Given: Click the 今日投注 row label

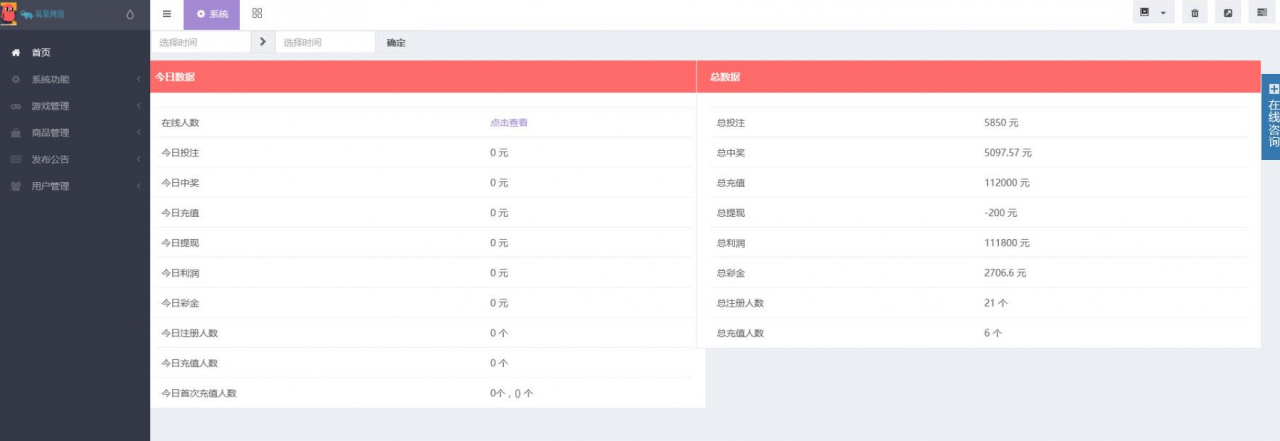Looking at the screenshot, I should (x=181, y=153).
